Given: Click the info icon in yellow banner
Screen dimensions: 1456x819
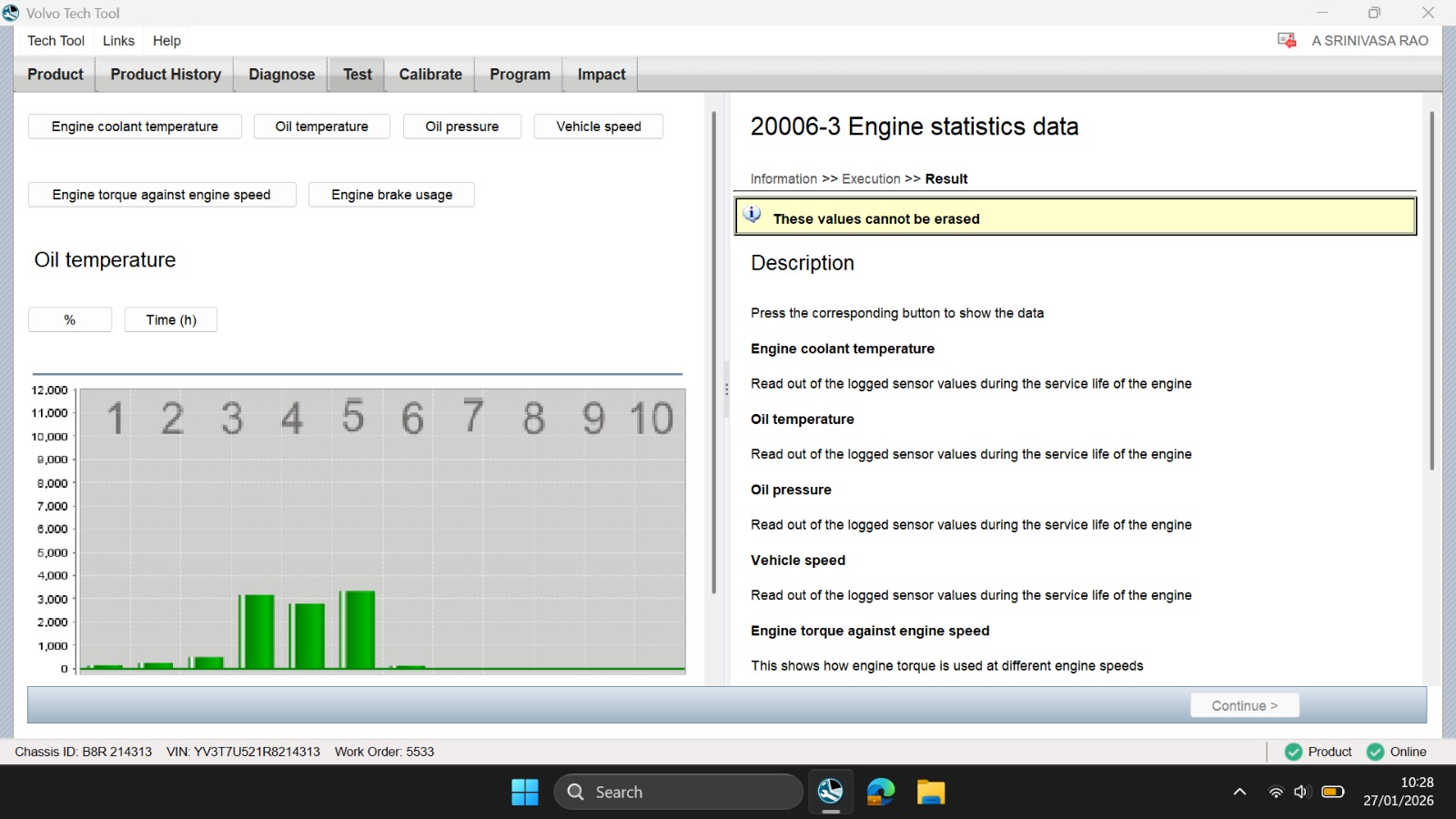Looking at the screenshot, I should coord(753,215).
